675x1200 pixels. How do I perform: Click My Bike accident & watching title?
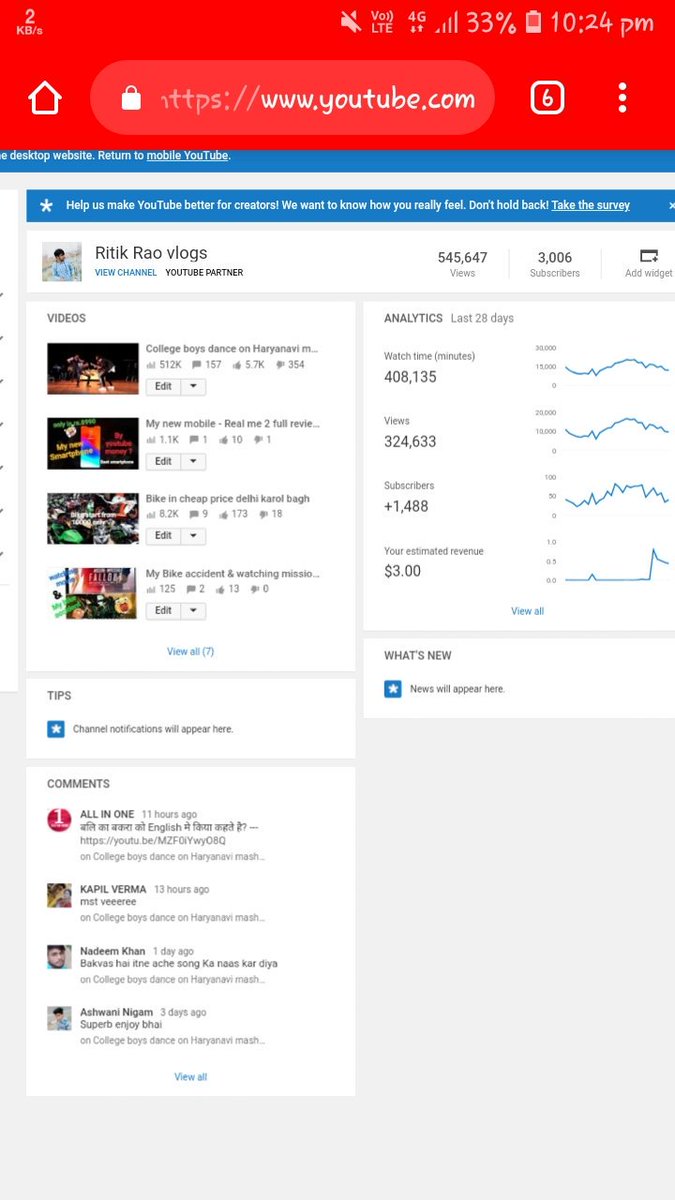pos(233,574)
